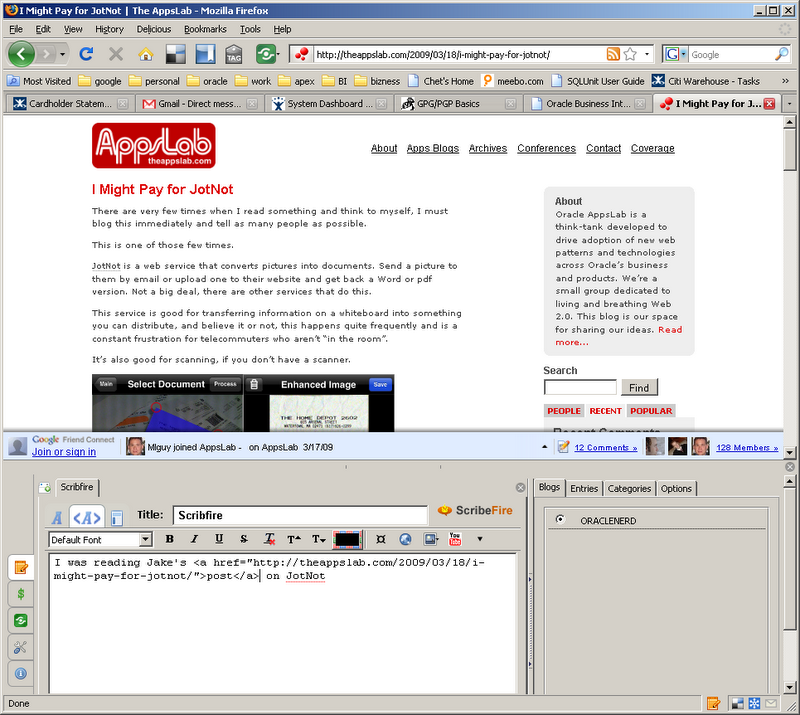Run search with the magnifier icon
This screenshot has height=715, width=800.
pyautogui.click(x=781, y=54)
